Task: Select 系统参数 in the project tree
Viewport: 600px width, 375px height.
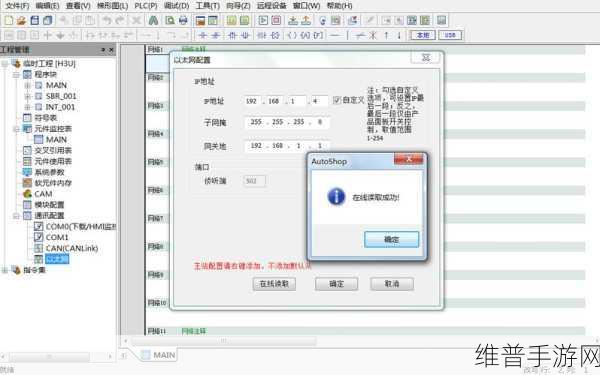Action: pos(50,172)
